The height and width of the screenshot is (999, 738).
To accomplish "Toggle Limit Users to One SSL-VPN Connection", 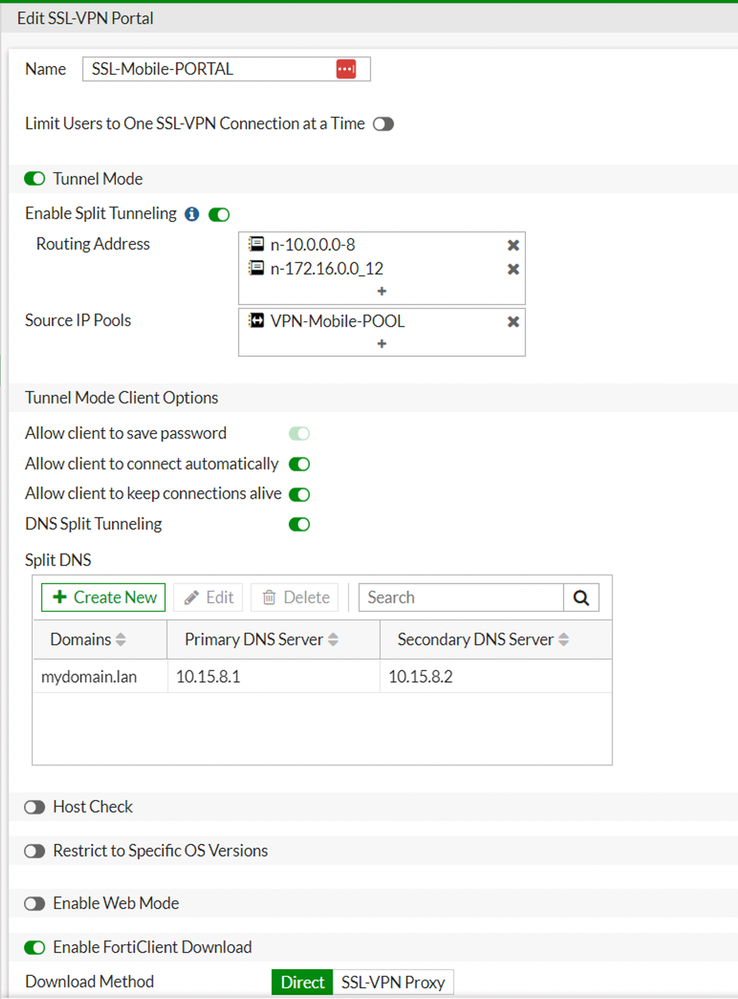I will click(x=383, y=124).
